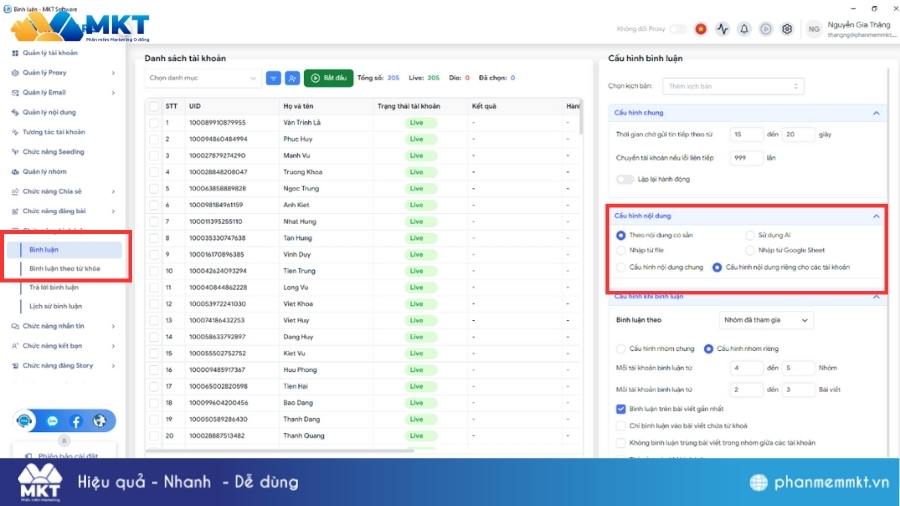
Task: Click the Tương tác tài khoản icon
Action: click(x=15, y=132)
